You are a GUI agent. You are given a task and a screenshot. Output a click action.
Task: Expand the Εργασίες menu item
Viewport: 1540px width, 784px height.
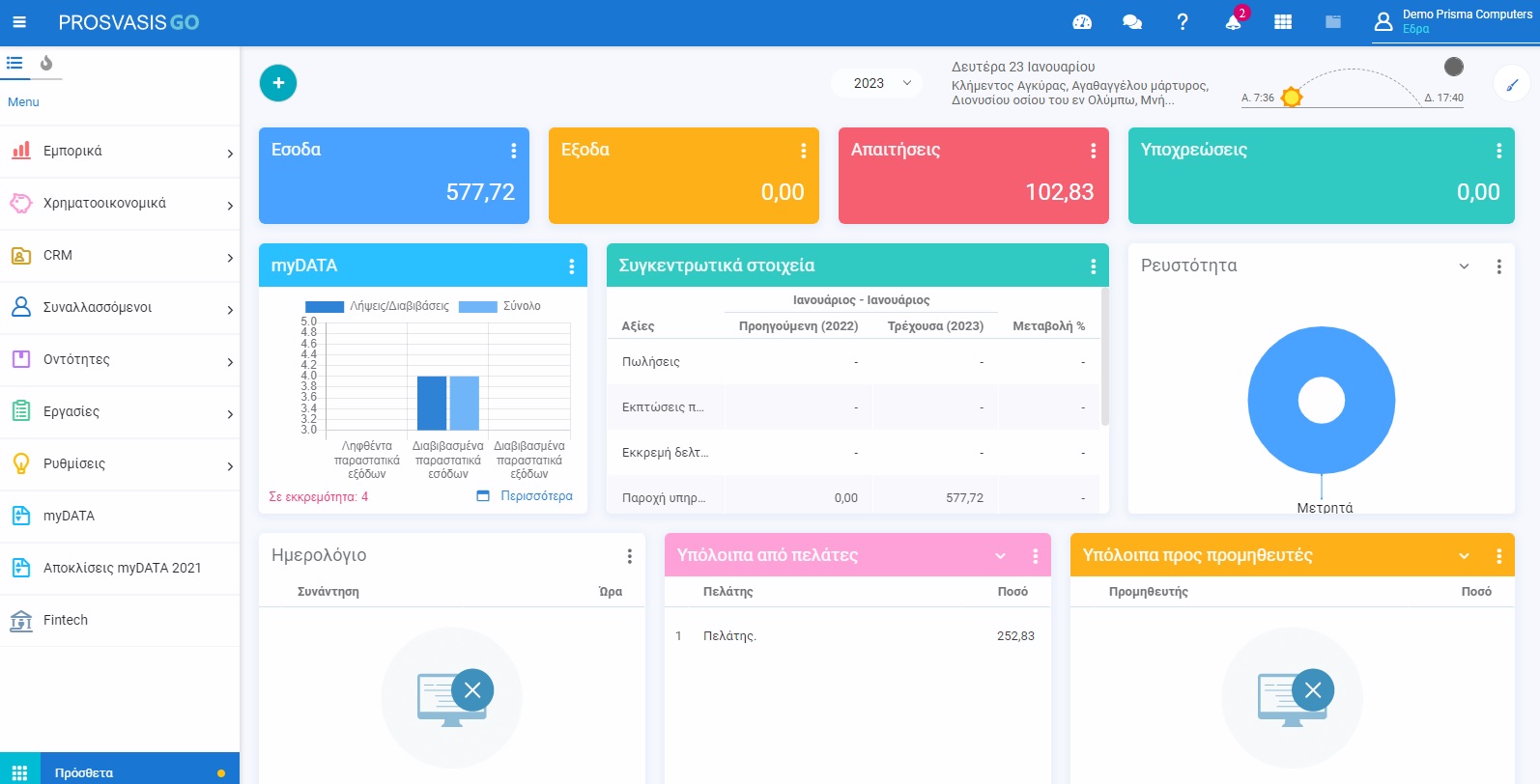120,412
